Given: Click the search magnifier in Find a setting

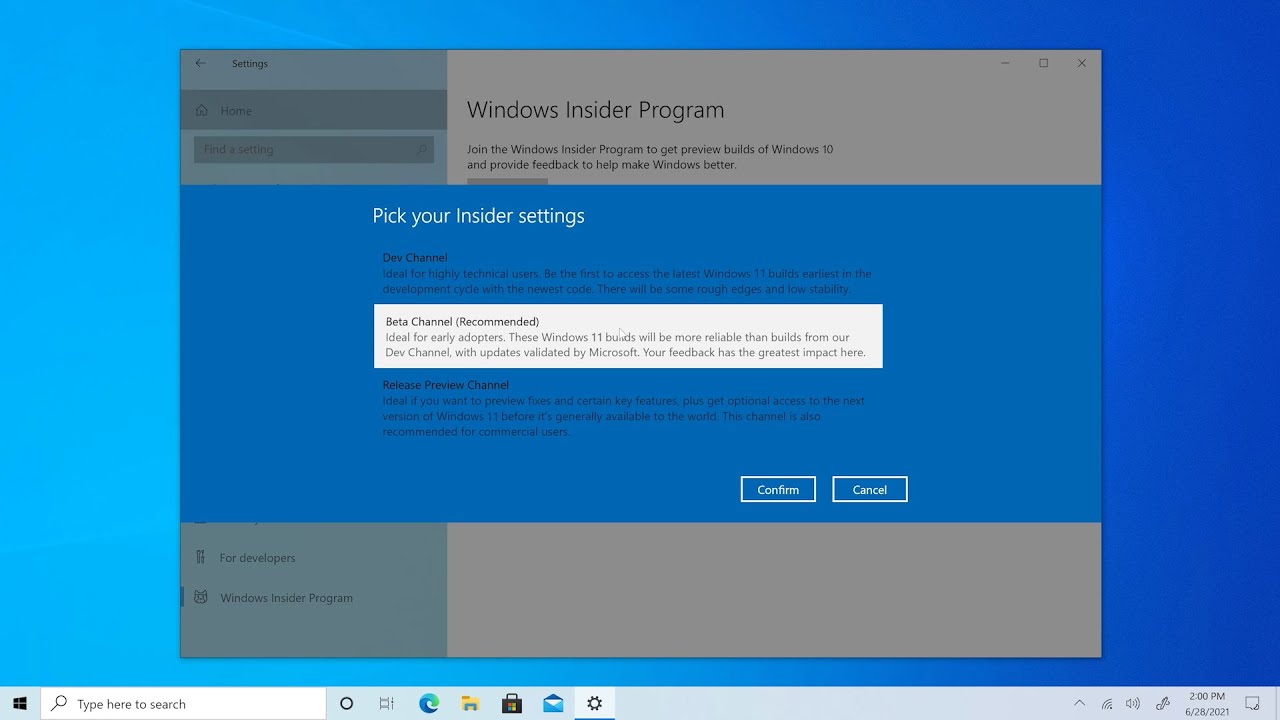Looking at the screenshot, I should pyautogui.click(x=422, y=150).
